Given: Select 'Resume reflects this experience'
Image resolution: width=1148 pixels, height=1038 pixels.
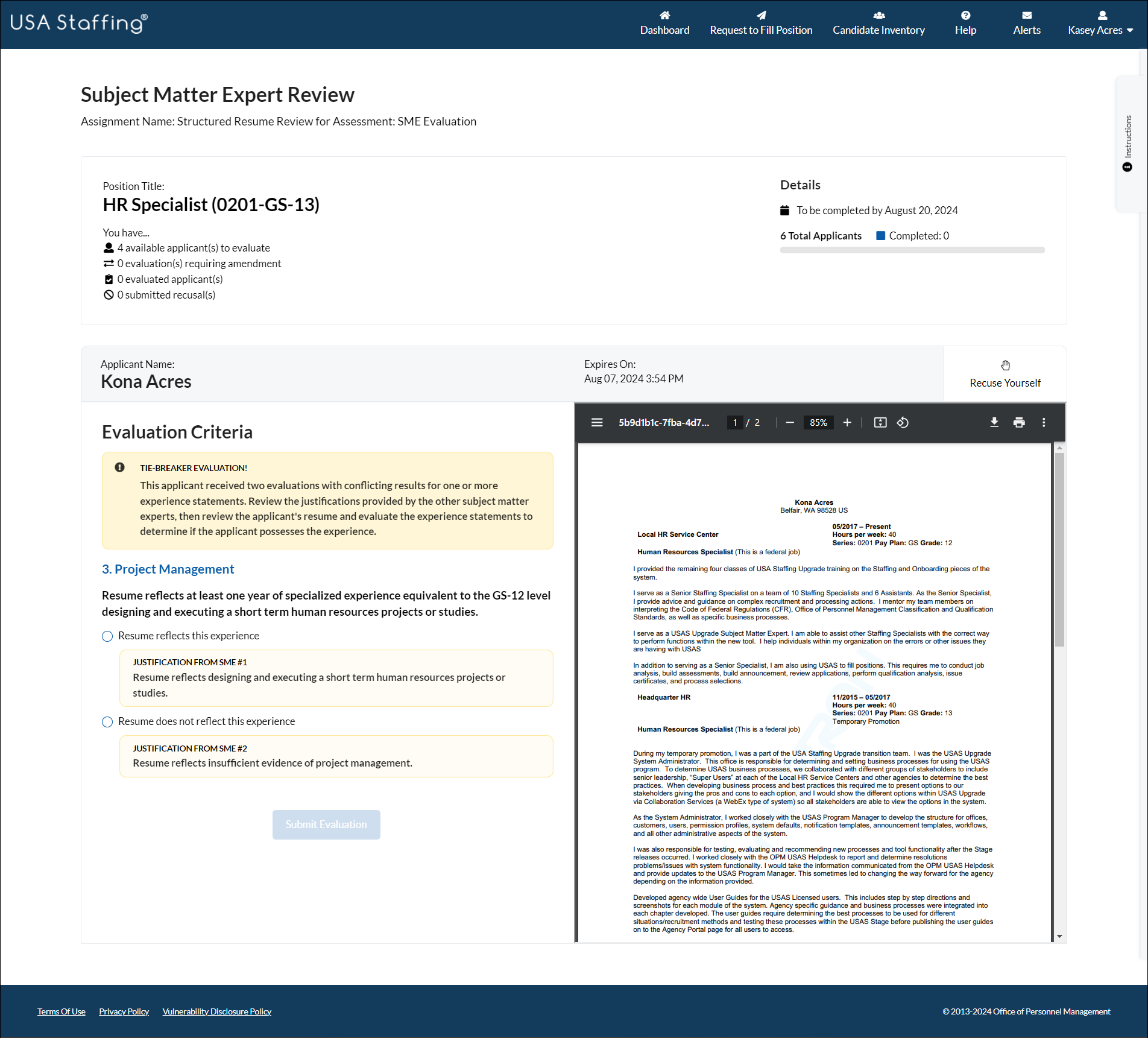Looking at the screenshot, I should pos(107,636).
